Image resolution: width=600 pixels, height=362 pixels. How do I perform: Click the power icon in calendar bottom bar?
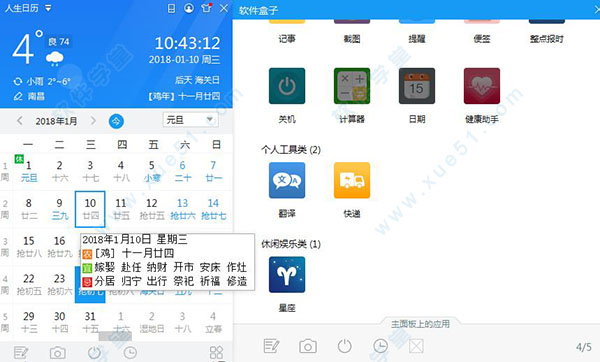click(x=94, y=352)
